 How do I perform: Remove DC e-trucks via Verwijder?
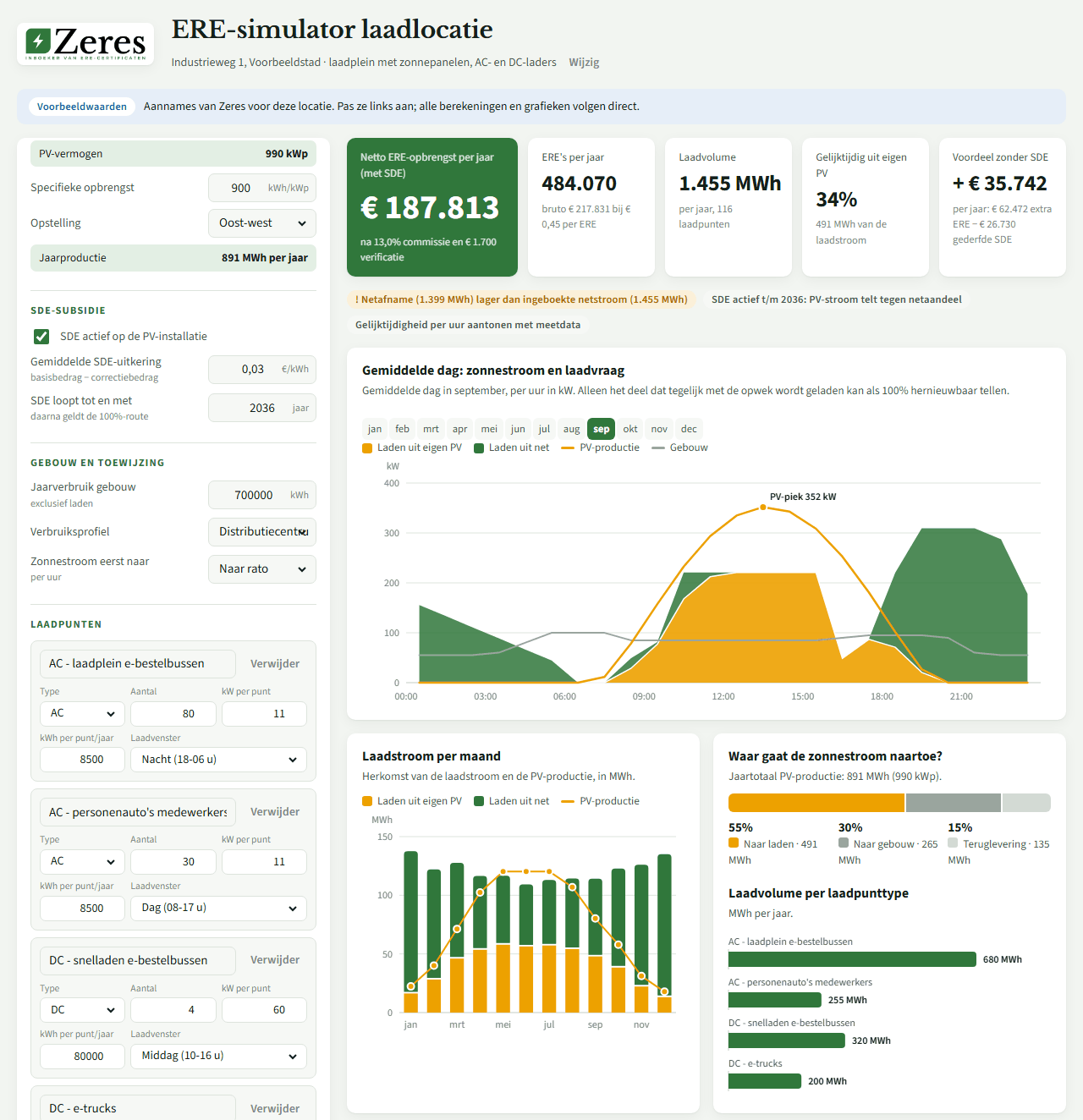pyautogui.click(x=275, y=1109)
